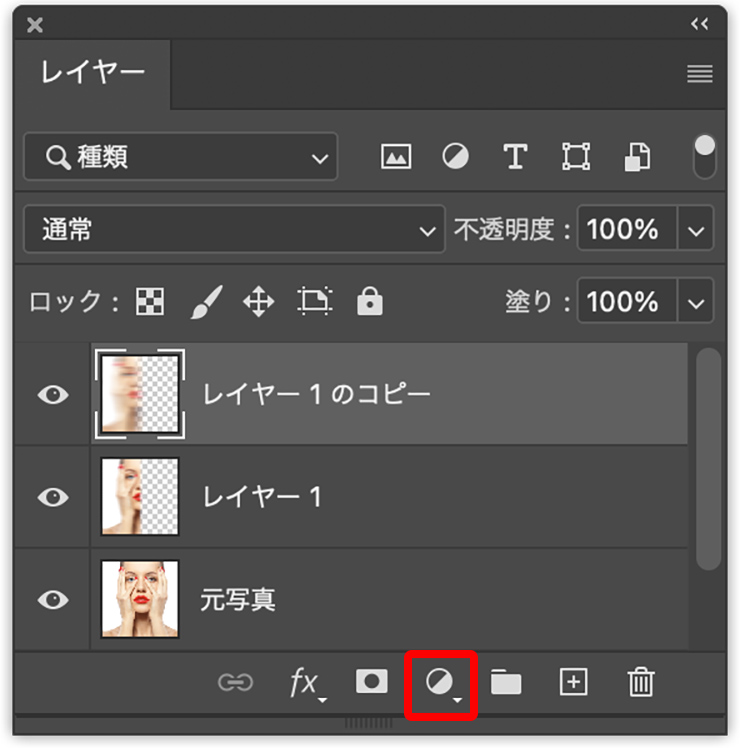Open the Layers panel hamburger menu
Viewport: 740px width, 753px height.
pos(700,74)
